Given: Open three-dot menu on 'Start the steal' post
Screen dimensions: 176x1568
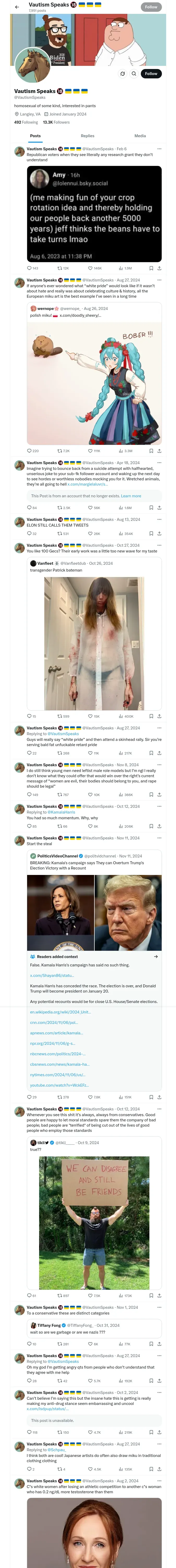Looking at the screenshot, I should [159, 838].
